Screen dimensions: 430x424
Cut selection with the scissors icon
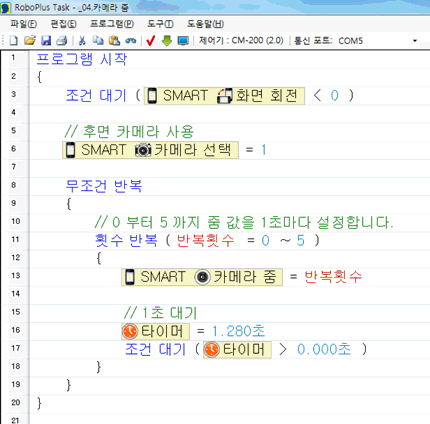pos(82,41)
